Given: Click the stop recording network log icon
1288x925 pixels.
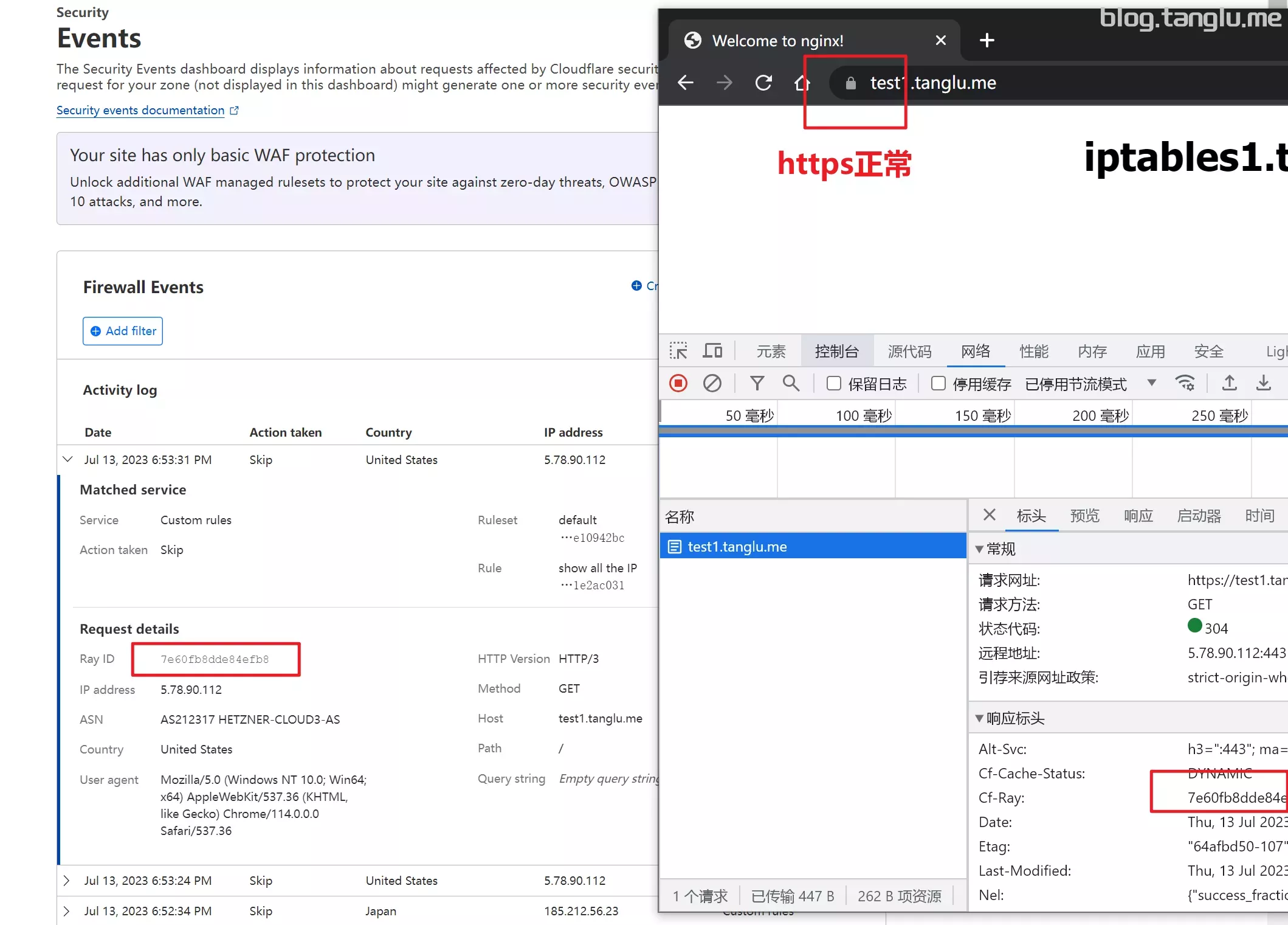Looking at the screenshot, I should click(x=678, y=383).
